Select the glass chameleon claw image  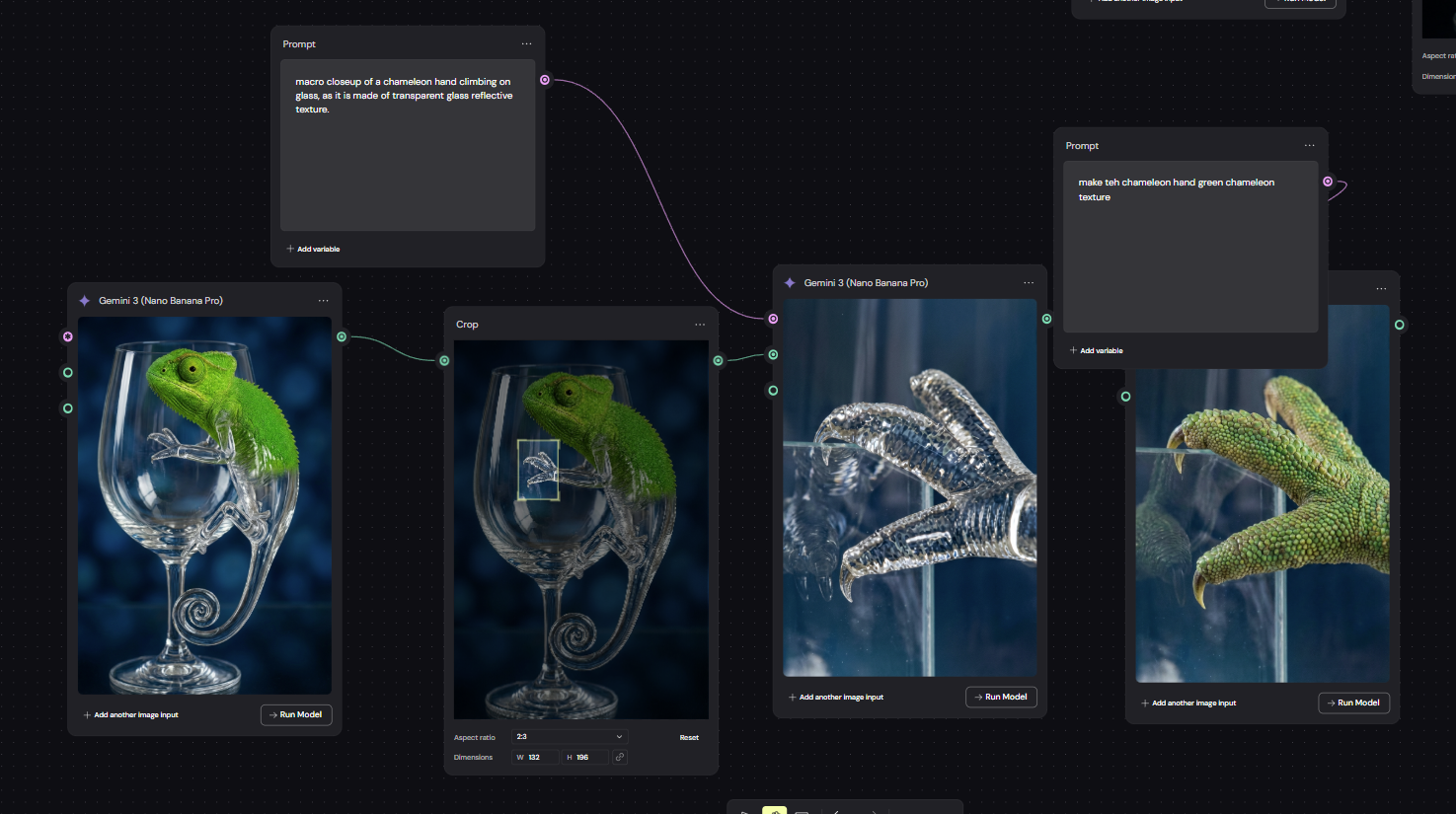[x=910, y=487]
